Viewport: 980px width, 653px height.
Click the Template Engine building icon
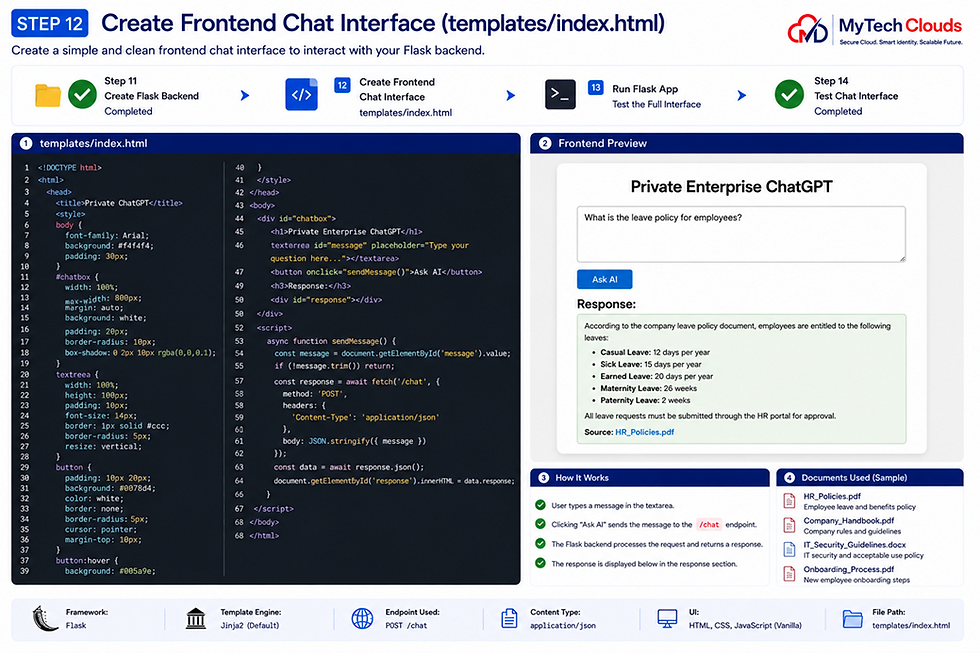[196, 619]
